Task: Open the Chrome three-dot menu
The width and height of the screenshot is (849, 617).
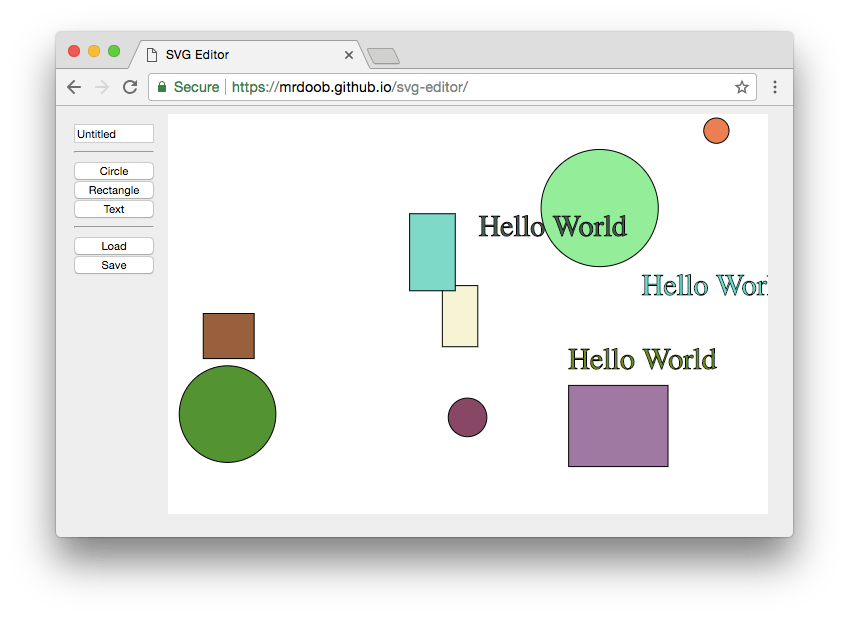Action: 775,87
